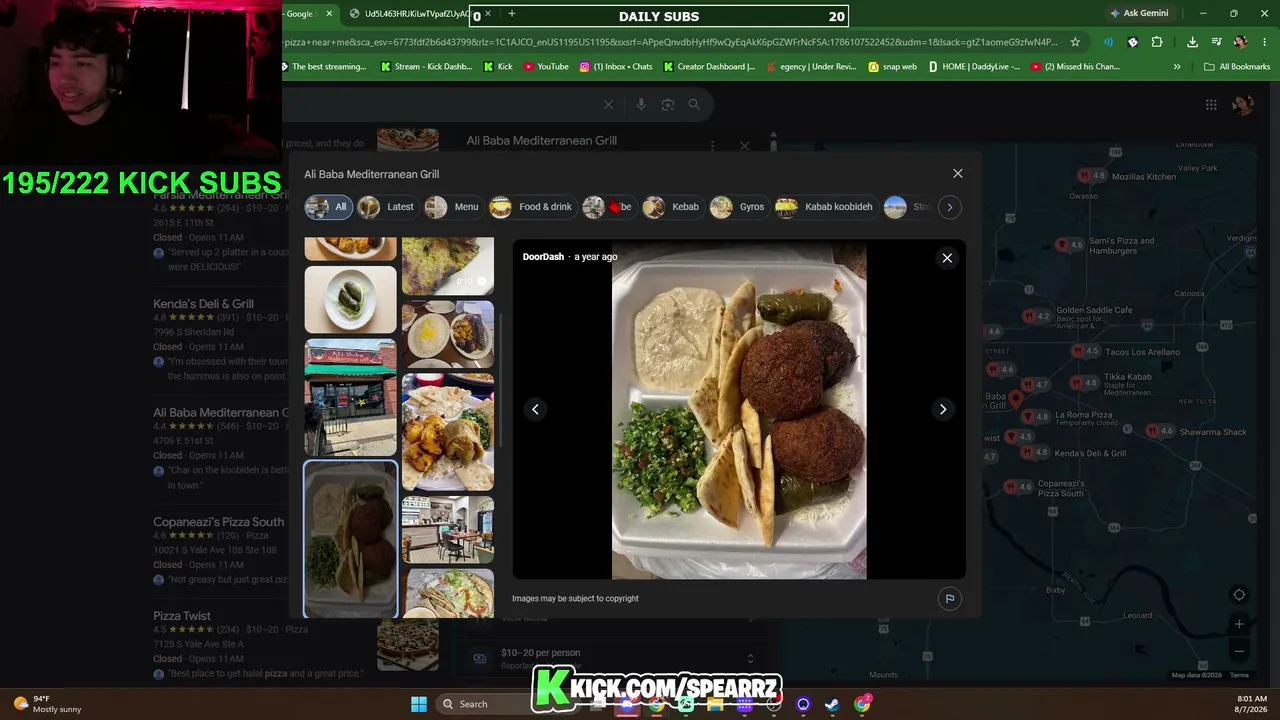
Task: Show Kabab koobideh photos
Action: (x=824, y=207)
